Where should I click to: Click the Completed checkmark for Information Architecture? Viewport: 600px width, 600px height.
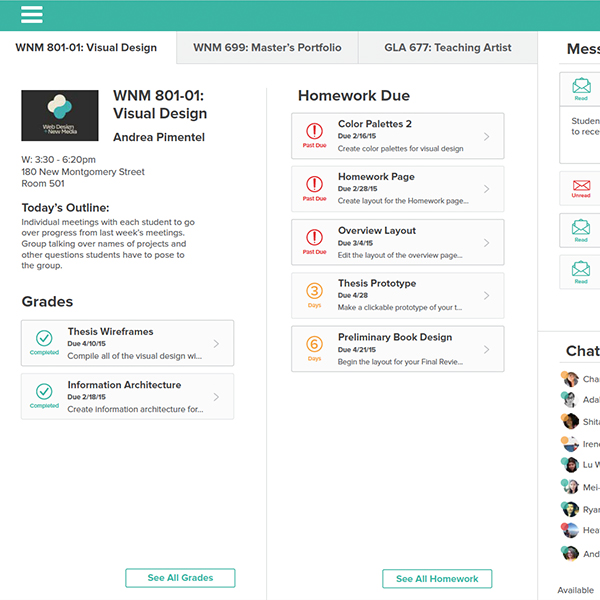[44, 392]
